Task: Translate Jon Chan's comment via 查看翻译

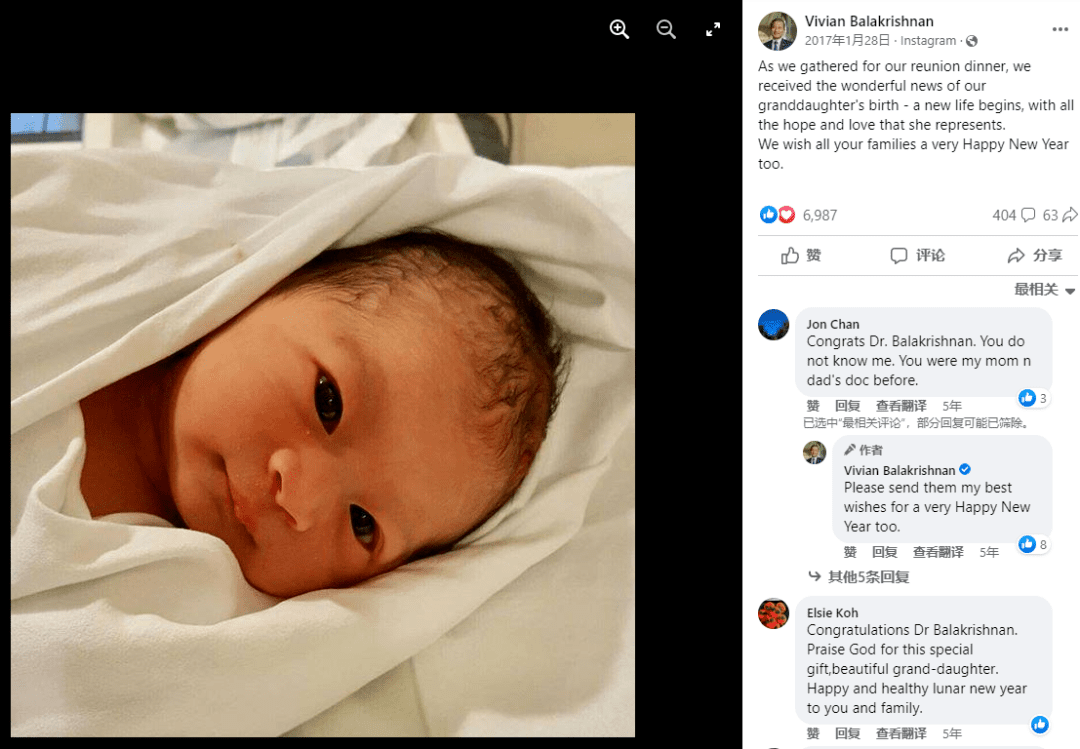Action: 901,406
